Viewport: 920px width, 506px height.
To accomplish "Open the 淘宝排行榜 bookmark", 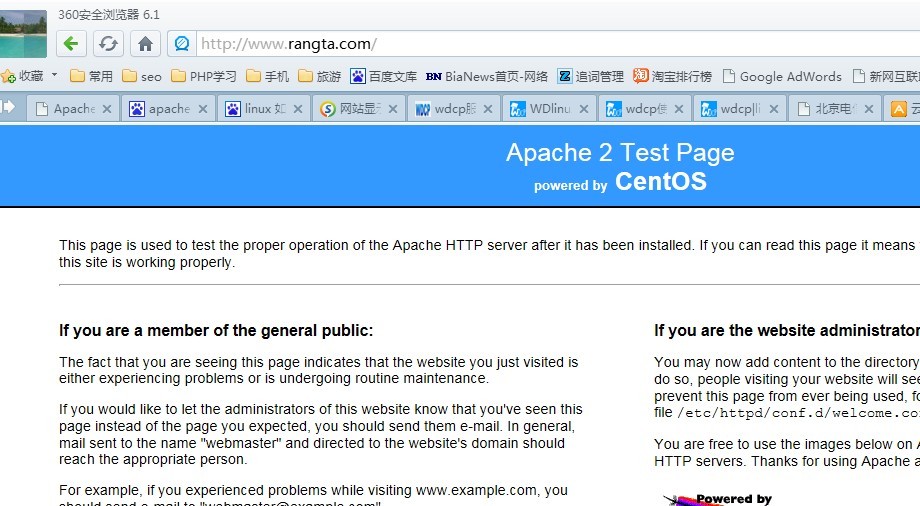I will click(x=672, y=76).
